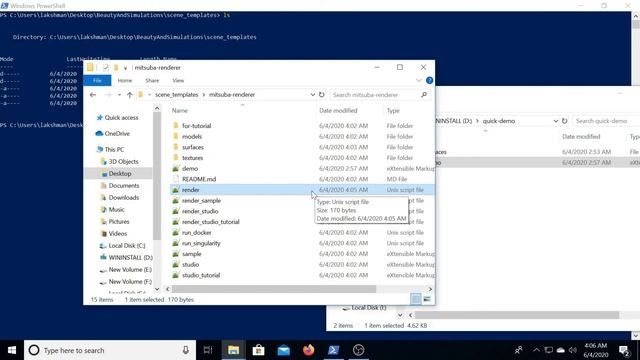Switch to details view layout icon
The width and height of the screenshot is (640, 360).
pos(416,299)
